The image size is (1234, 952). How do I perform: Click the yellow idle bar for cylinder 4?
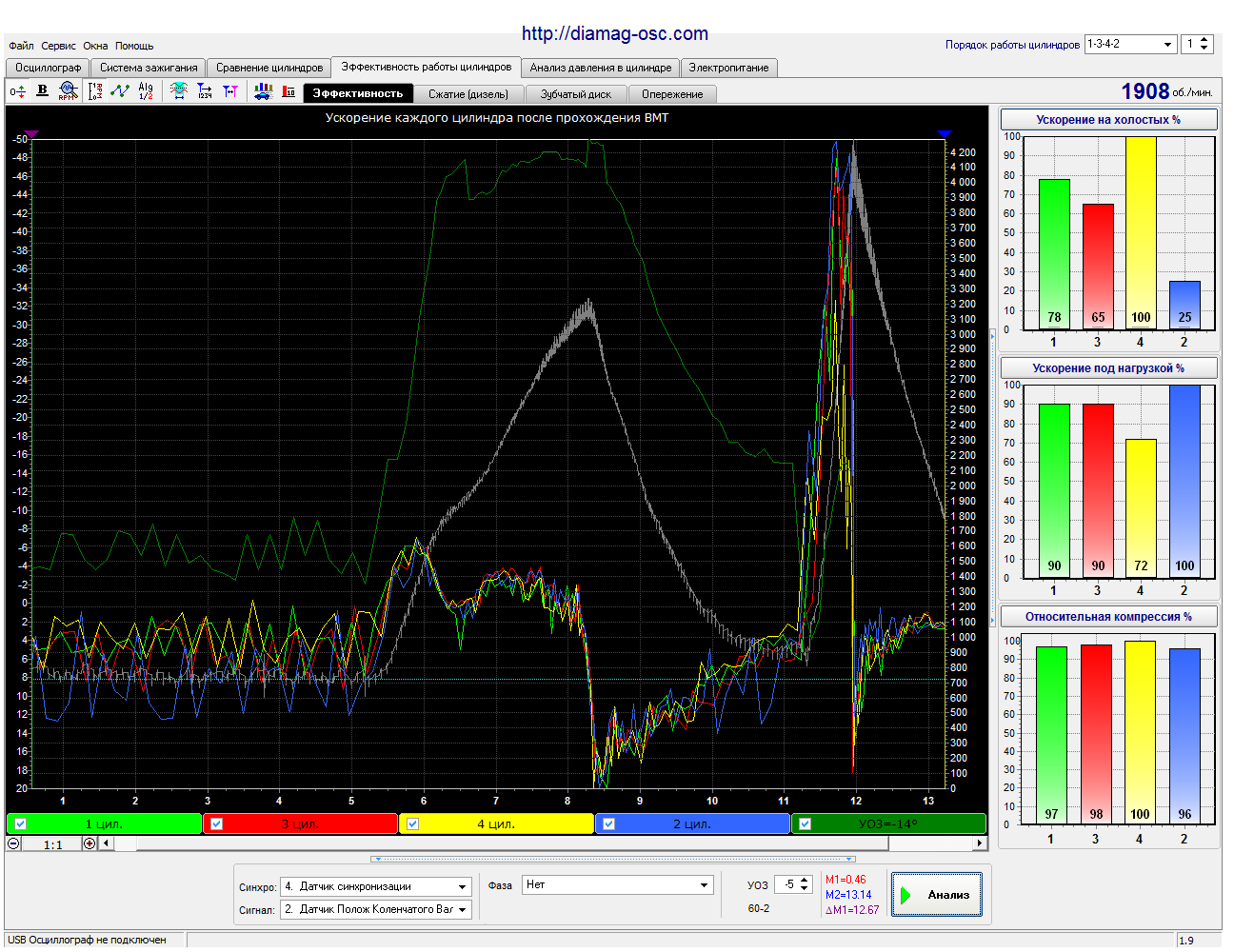point(1141,232)
